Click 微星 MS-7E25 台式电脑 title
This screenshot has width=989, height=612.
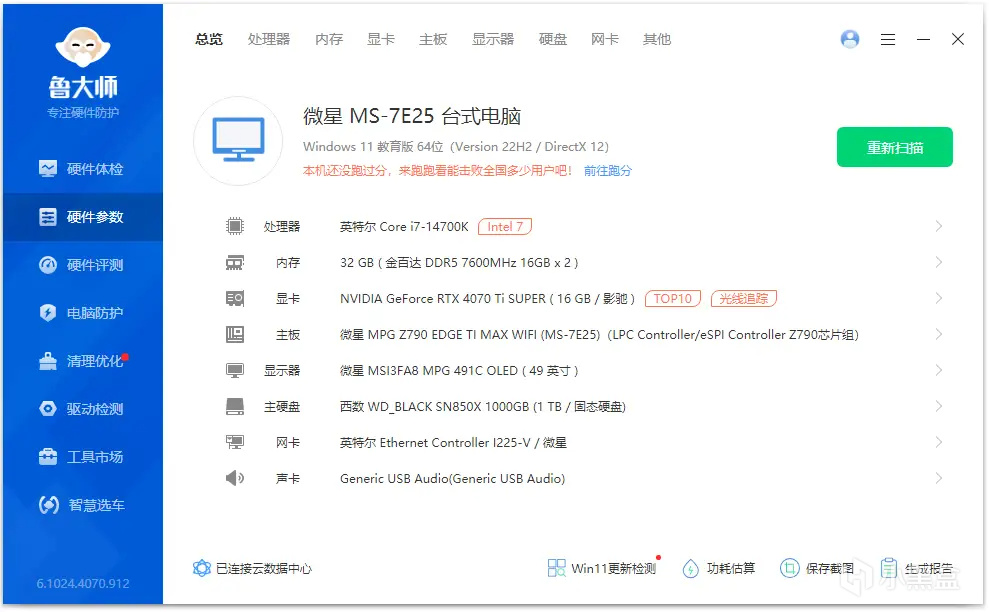(413, 116)
